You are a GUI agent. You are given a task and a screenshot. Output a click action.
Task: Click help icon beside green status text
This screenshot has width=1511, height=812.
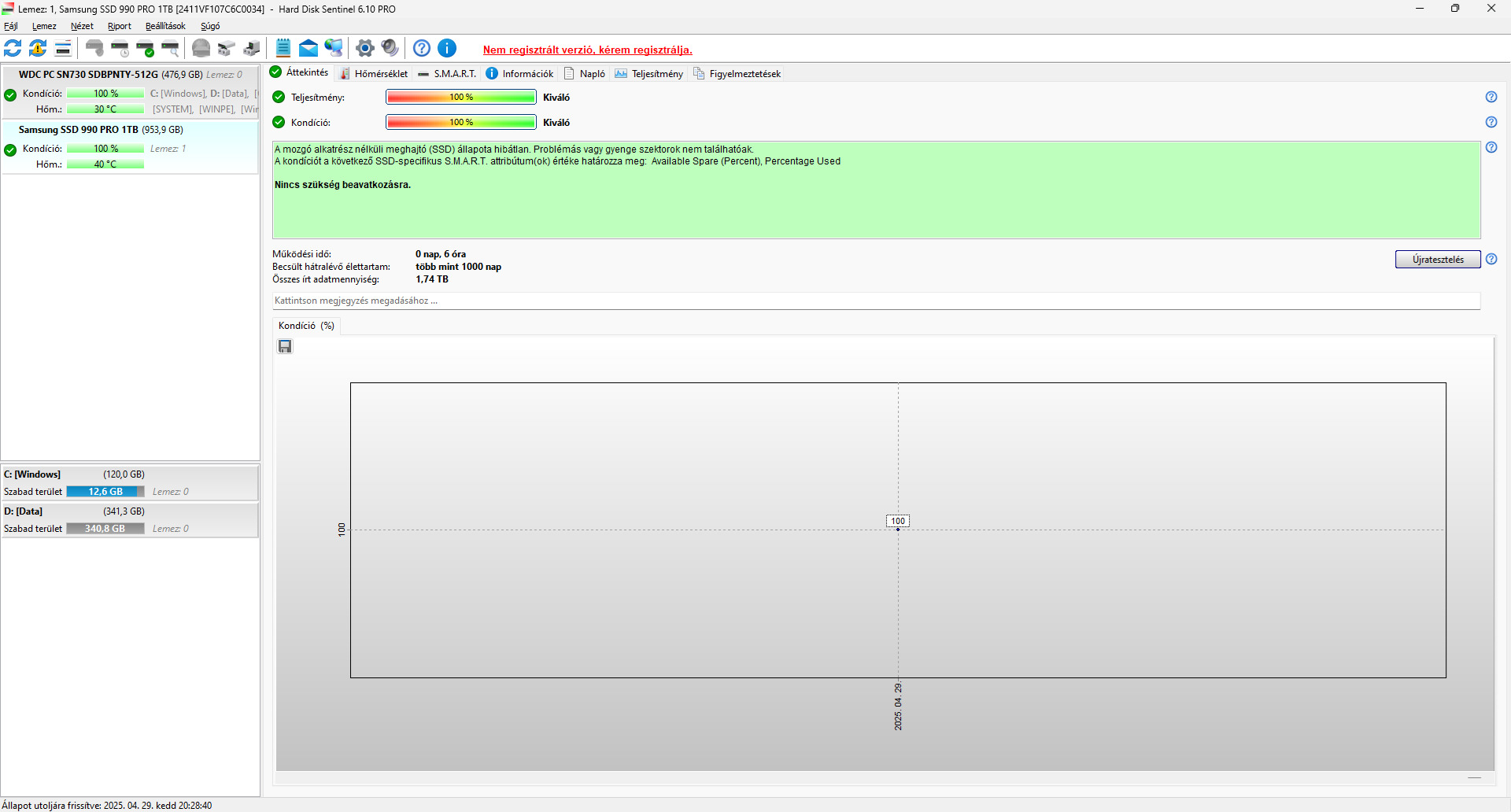click(x=1491, y=147)
